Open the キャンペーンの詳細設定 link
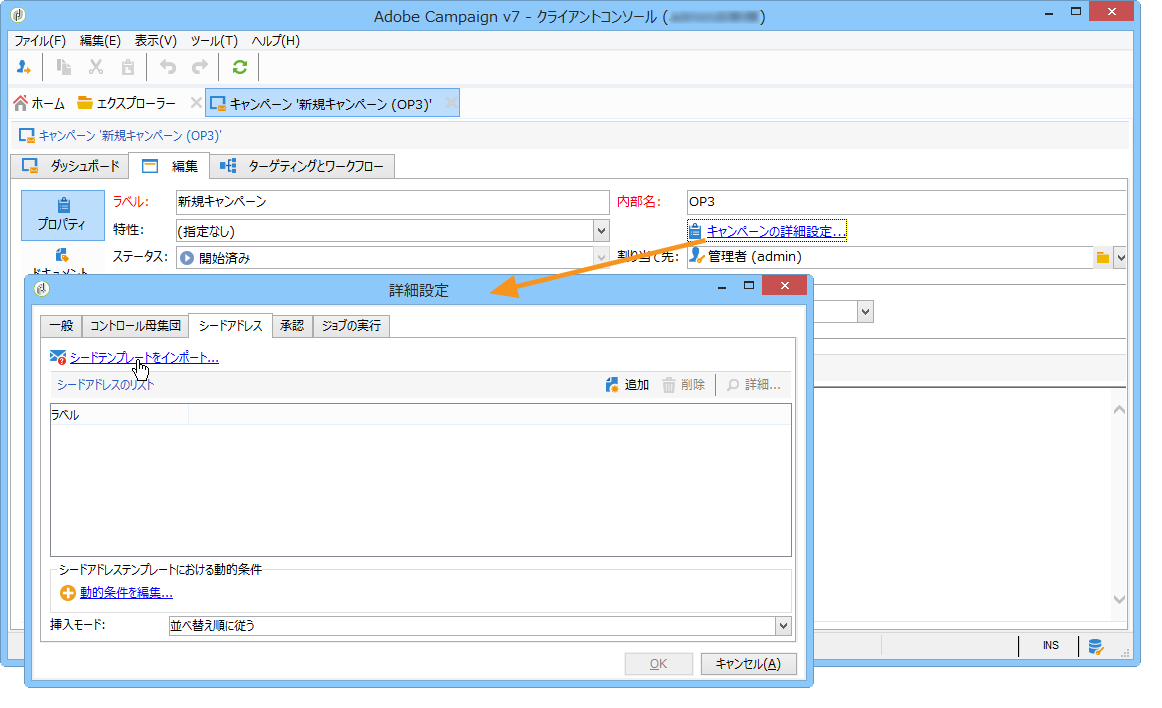 pyautogui.click(x=775, y=231)
